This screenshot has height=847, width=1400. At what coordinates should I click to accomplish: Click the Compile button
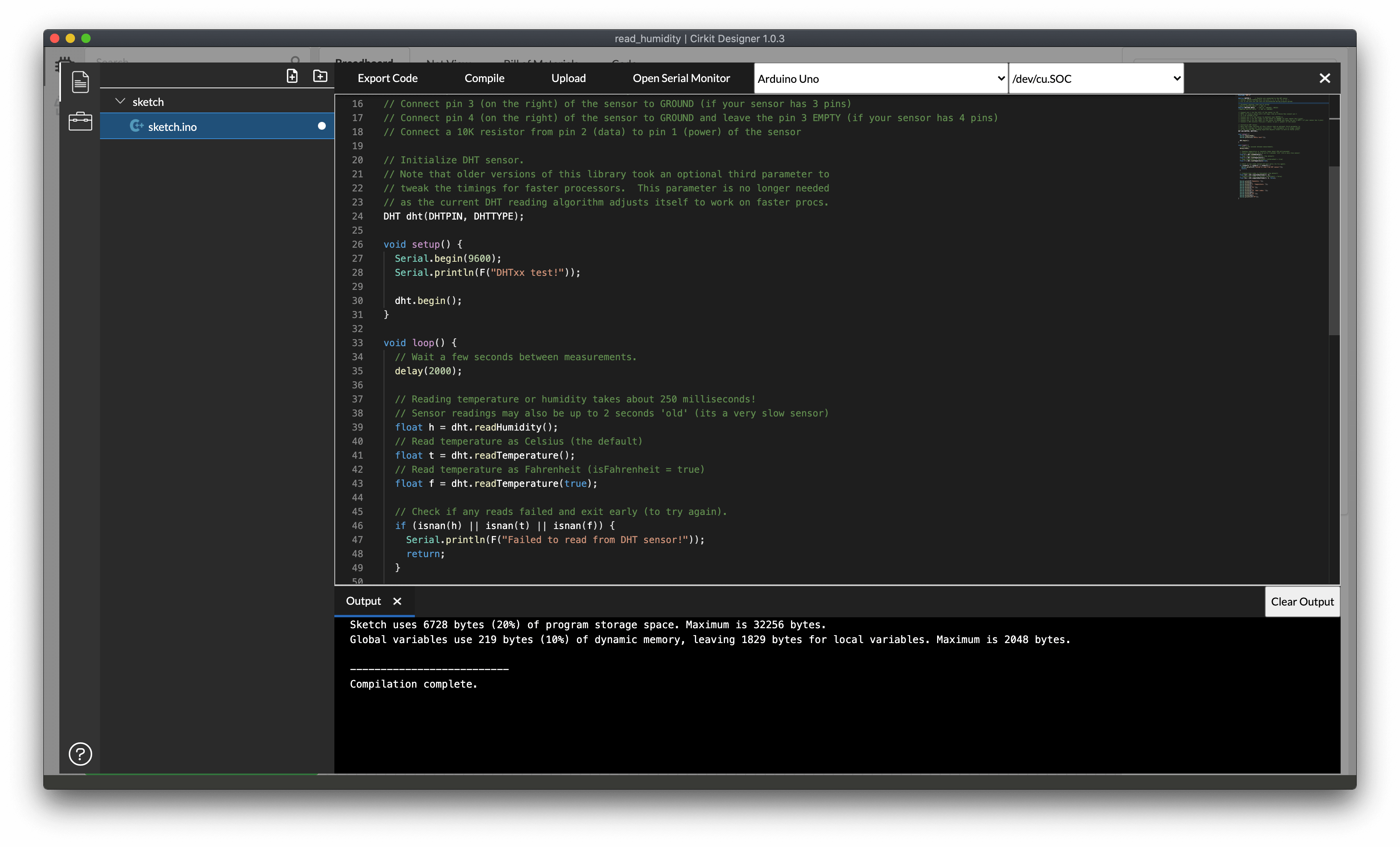pyautogui.click(x=484, y=79)
